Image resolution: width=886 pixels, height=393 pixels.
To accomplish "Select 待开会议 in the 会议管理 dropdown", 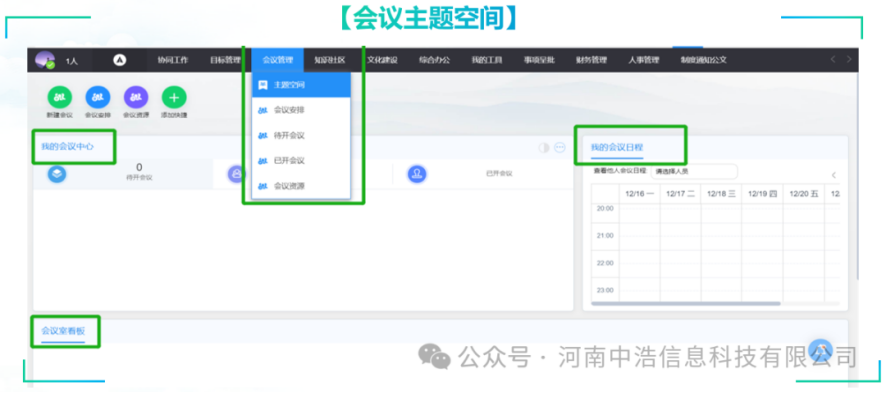I will (x=301, y=136).
